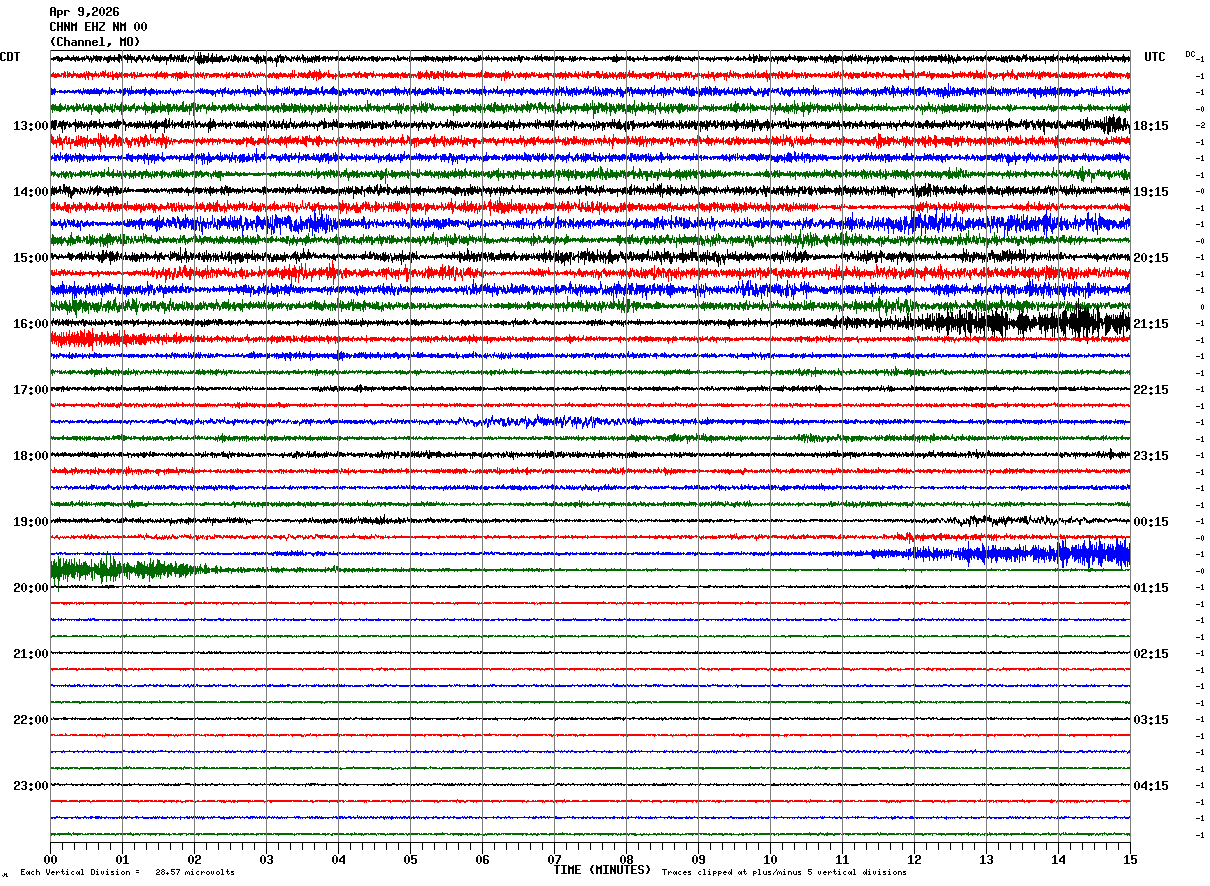Click minute tick label 03 on time axis
Image resolution: width=1210 pixels, height=886 pixels.
(266, 859)
